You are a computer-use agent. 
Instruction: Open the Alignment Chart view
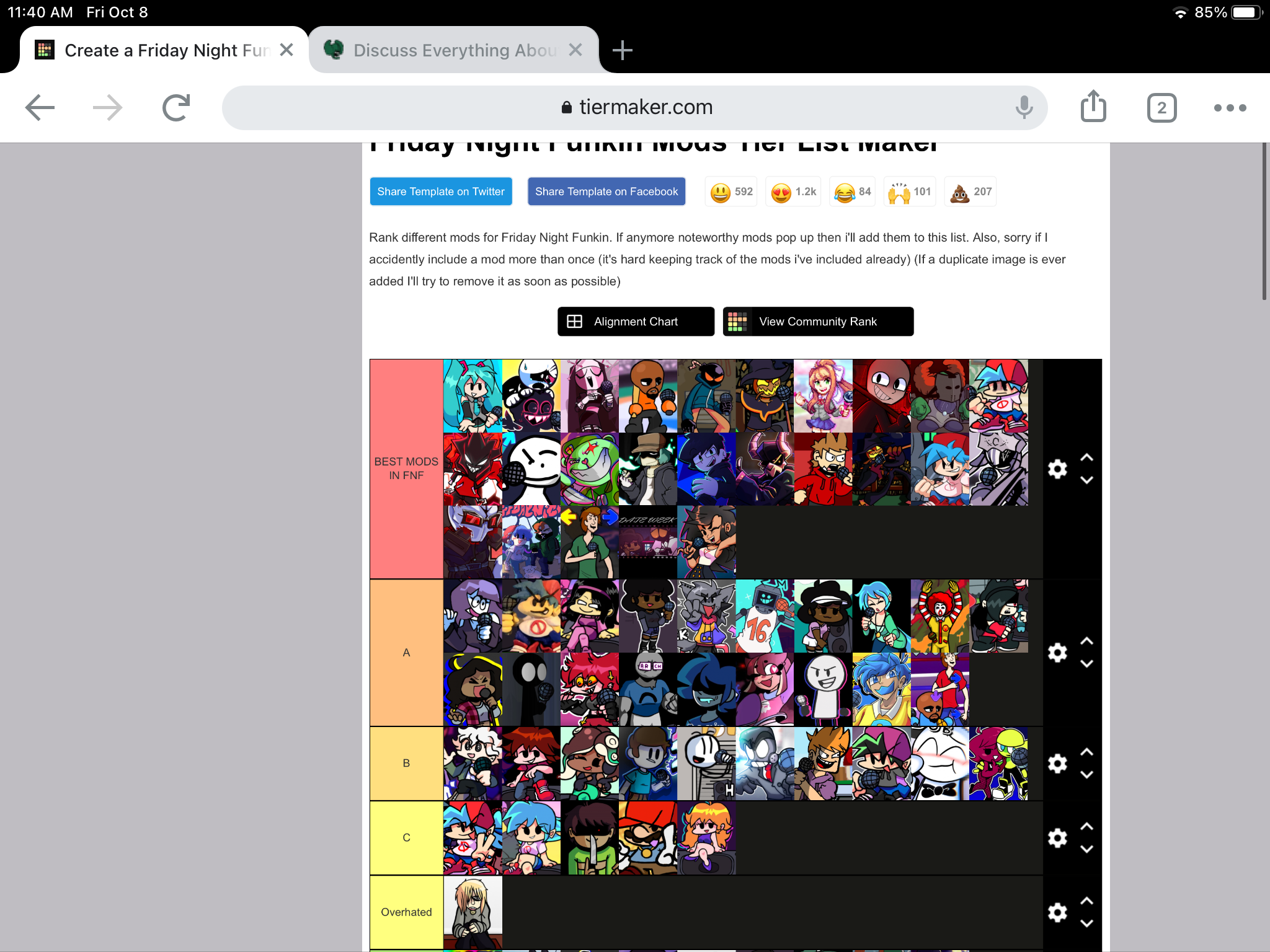(636, 322)
